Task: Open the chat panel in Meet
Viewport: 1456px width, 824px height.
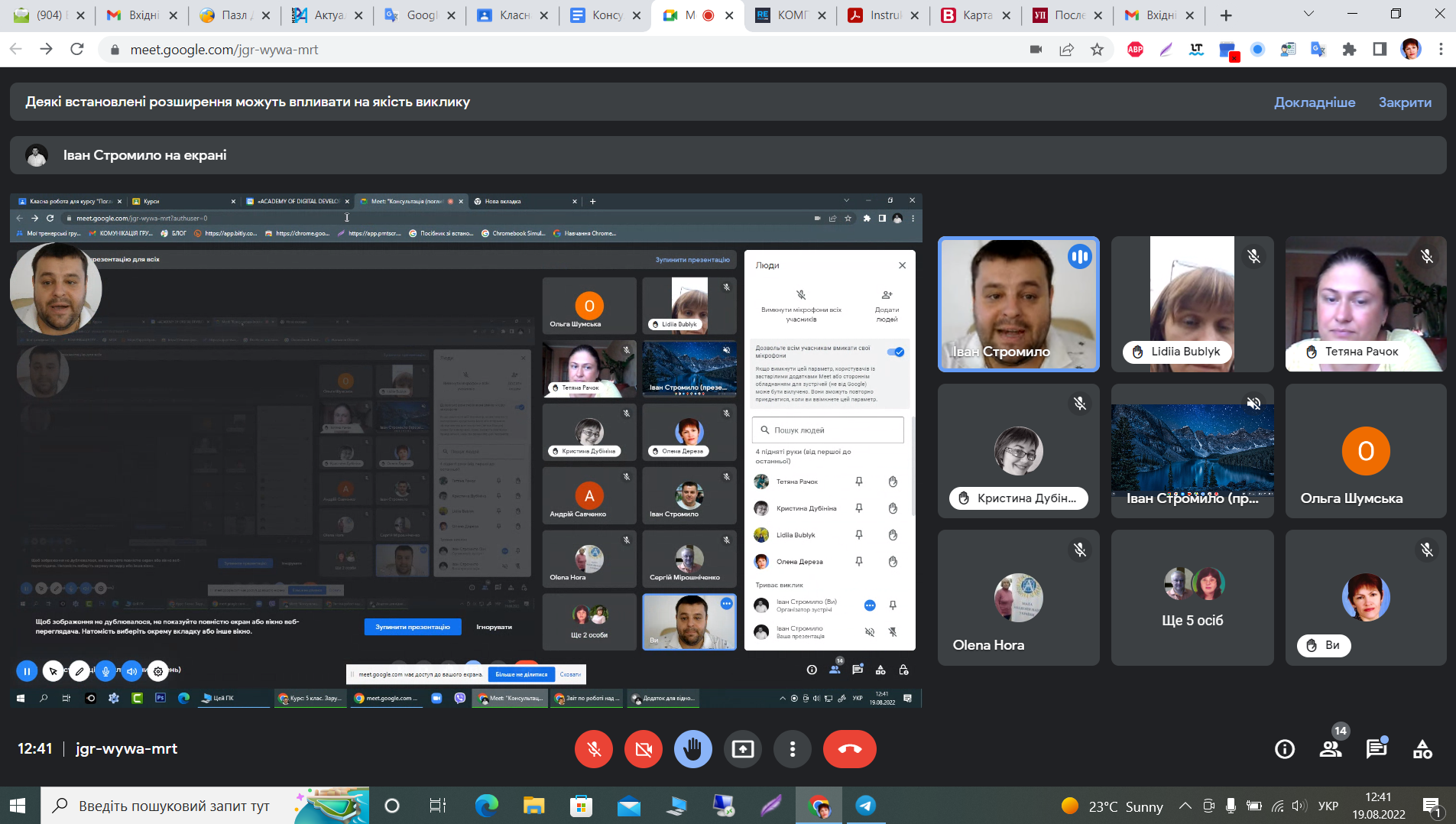Action: (x=1377, y=749)
